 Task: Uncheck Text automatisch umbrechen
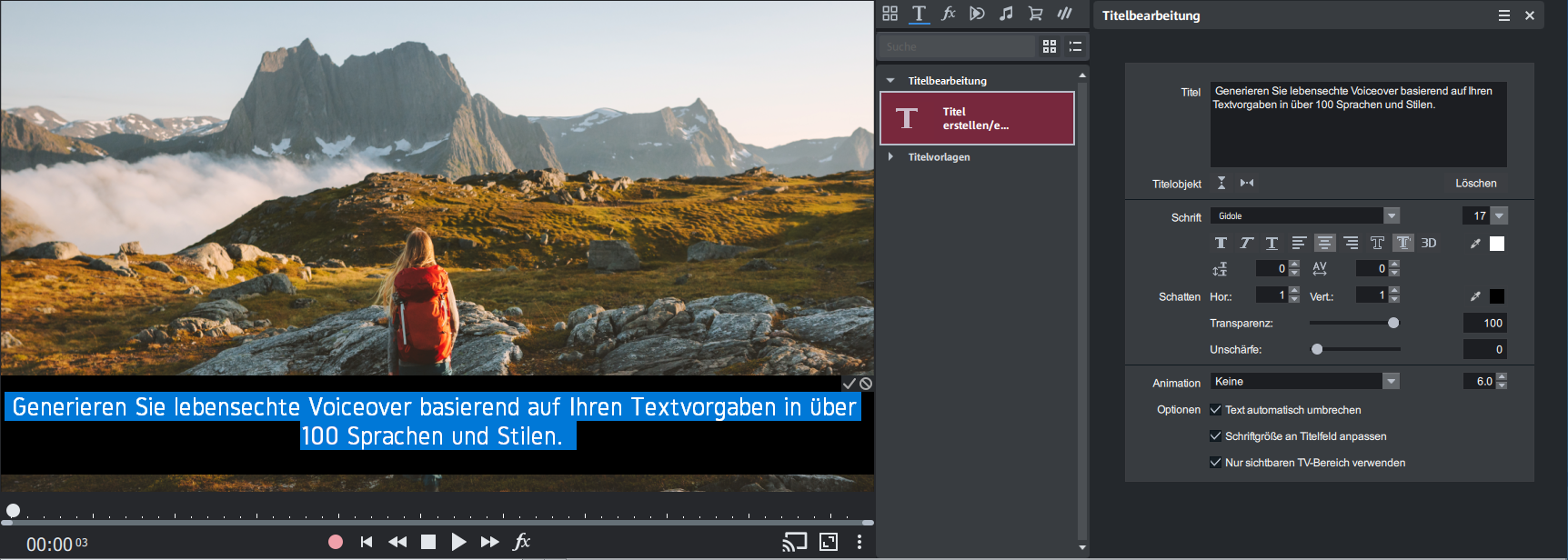pyautogui.click(x=1216, y=410)
